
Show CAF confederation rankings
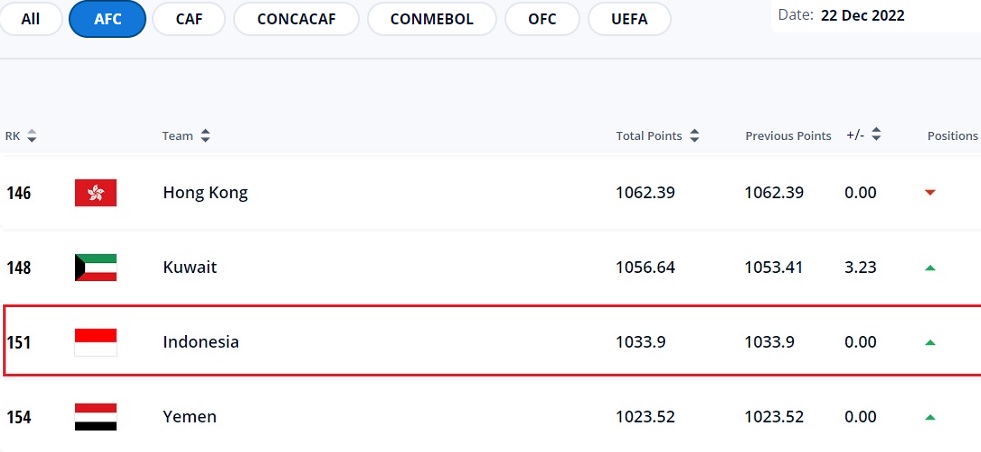click(x=189, y=19)
